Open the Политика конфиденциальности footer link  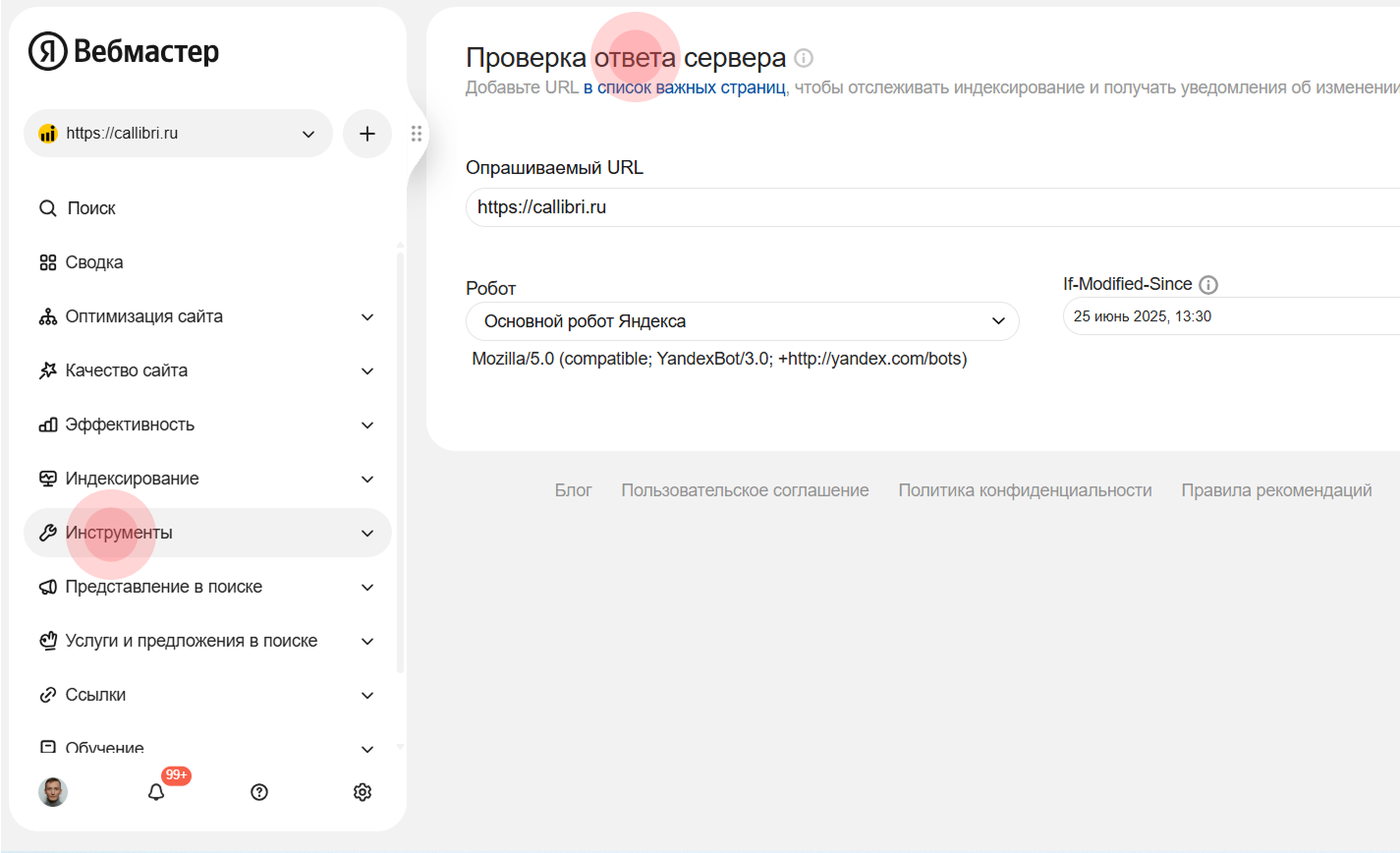(x=1025, y=489)
